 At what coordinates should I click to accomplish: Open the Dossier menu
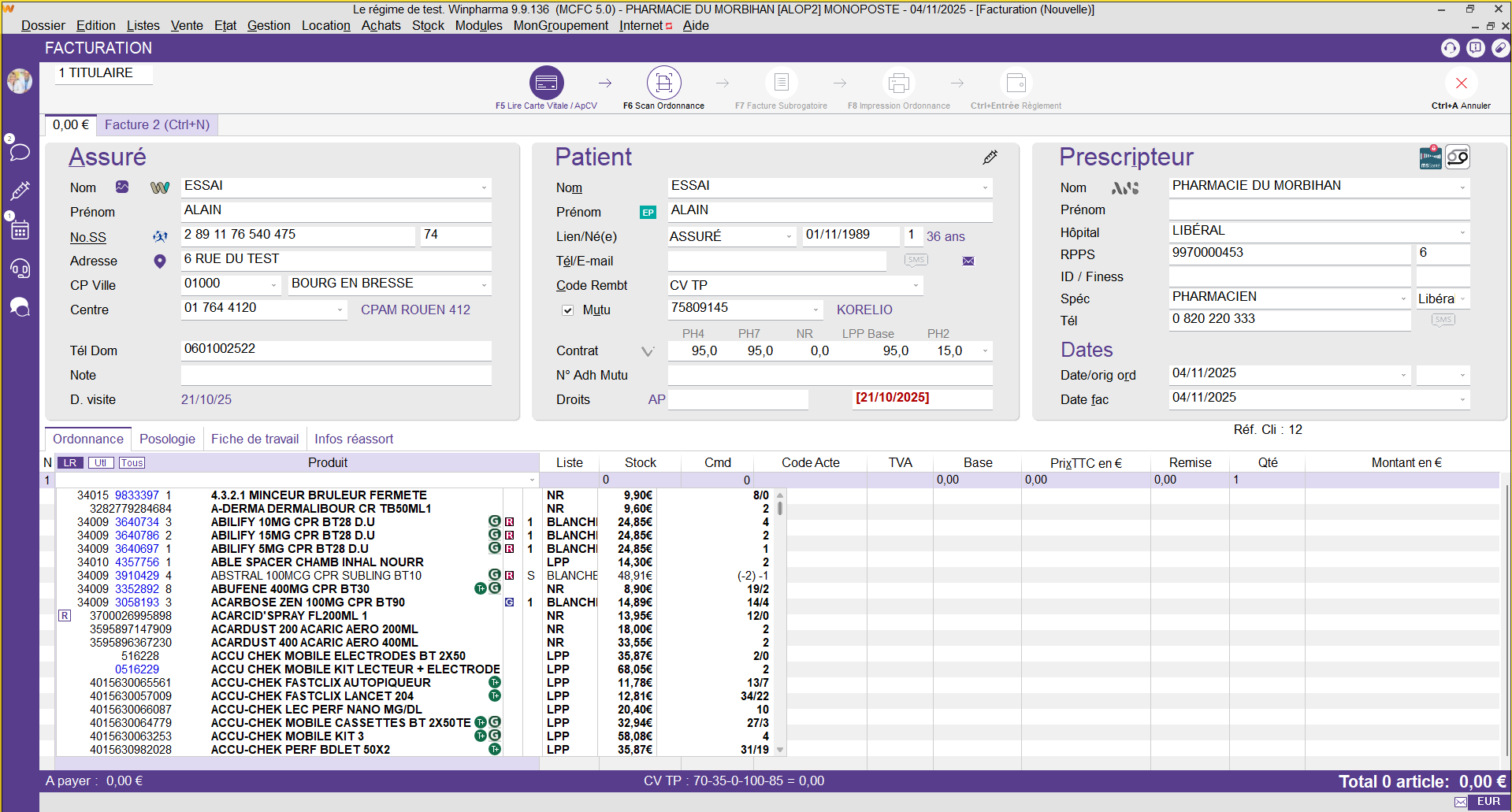tap(43, 25)
